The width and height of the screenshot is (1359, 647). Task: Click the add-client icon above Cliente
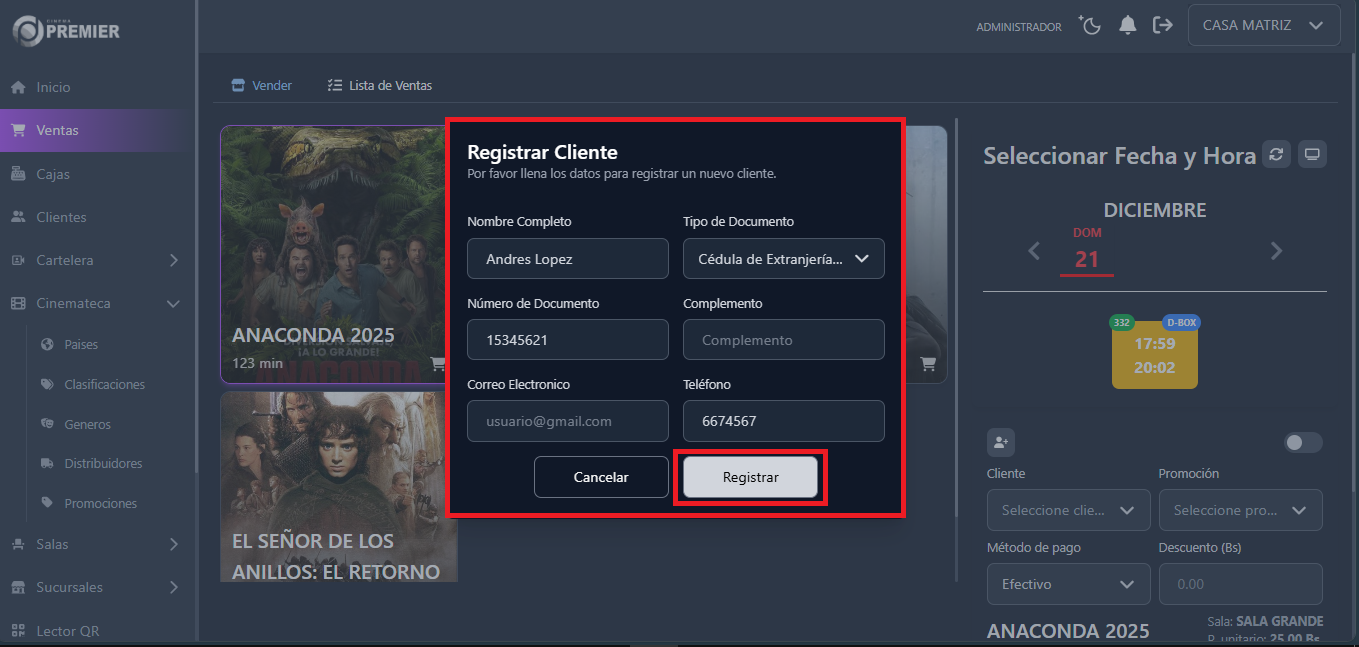pyautogui.click(x=1001, y=441)
